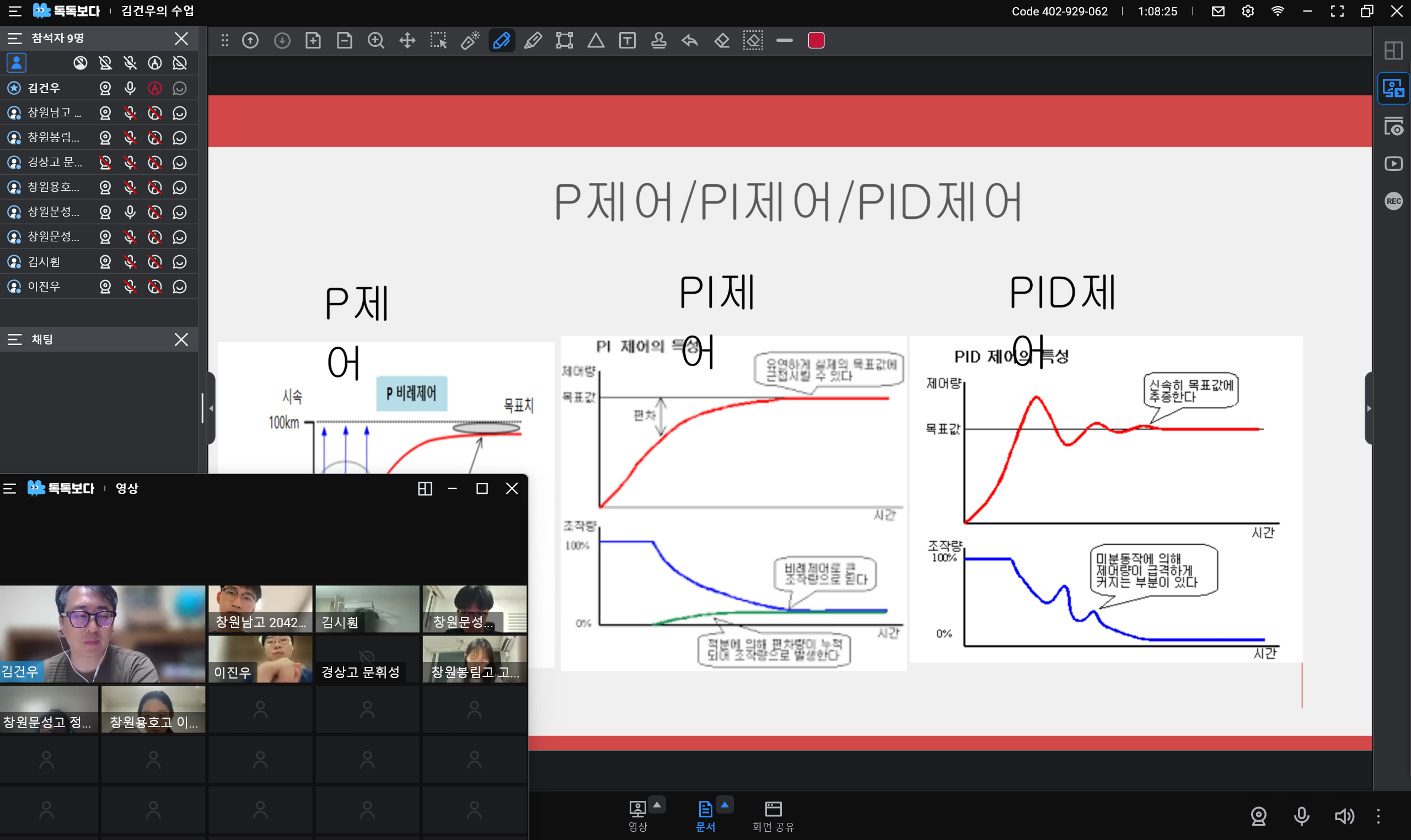
Task: Open the 영상 tab at bottom
Action: coord(637,816)
